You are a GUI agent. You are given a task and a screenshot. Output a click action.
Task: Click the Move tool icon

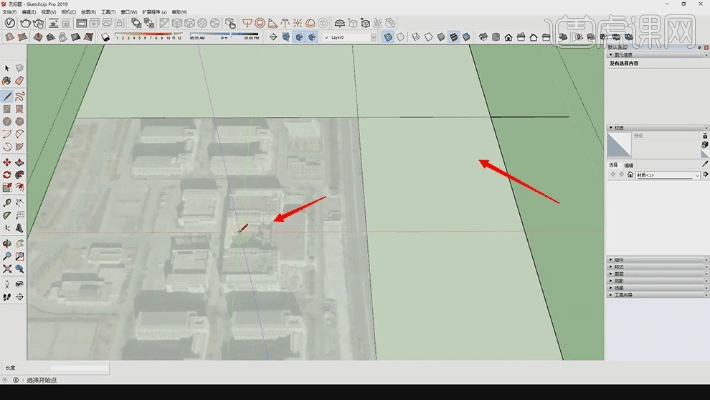[x=7, y=162]
